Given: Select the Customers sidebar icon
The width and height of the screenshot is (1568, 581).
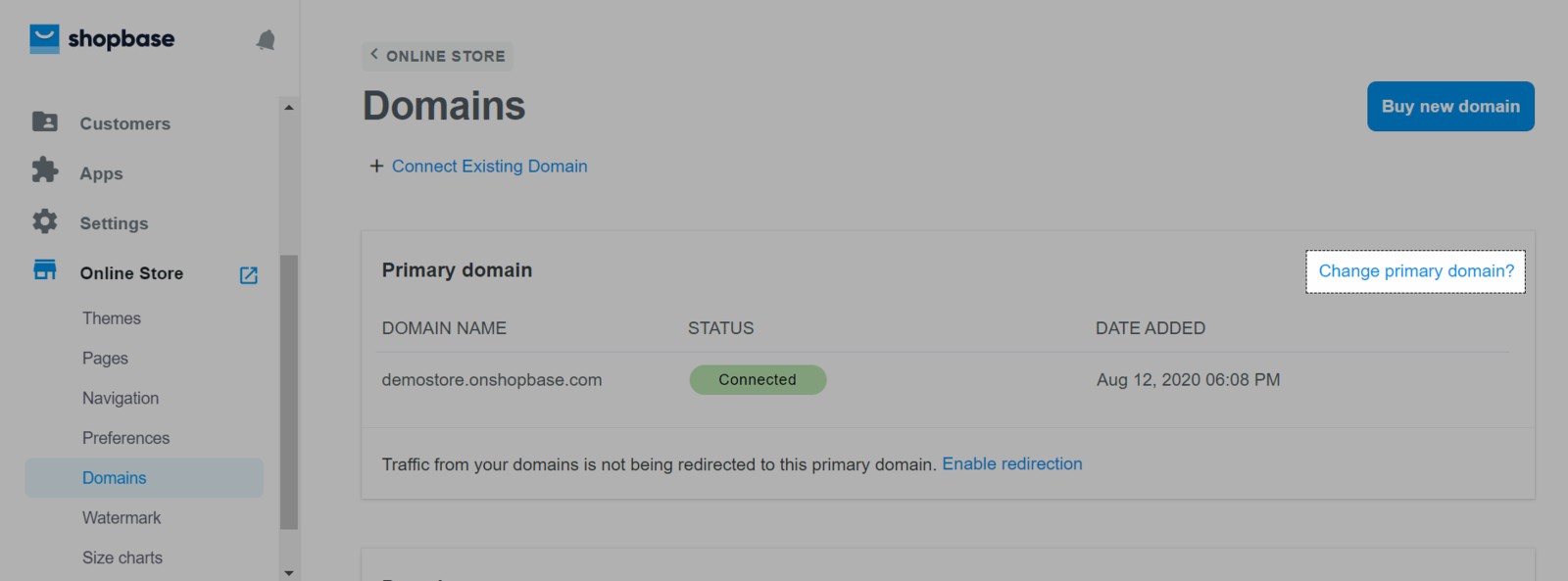Looking at the screenshot, I should click(x=45, y=121).
